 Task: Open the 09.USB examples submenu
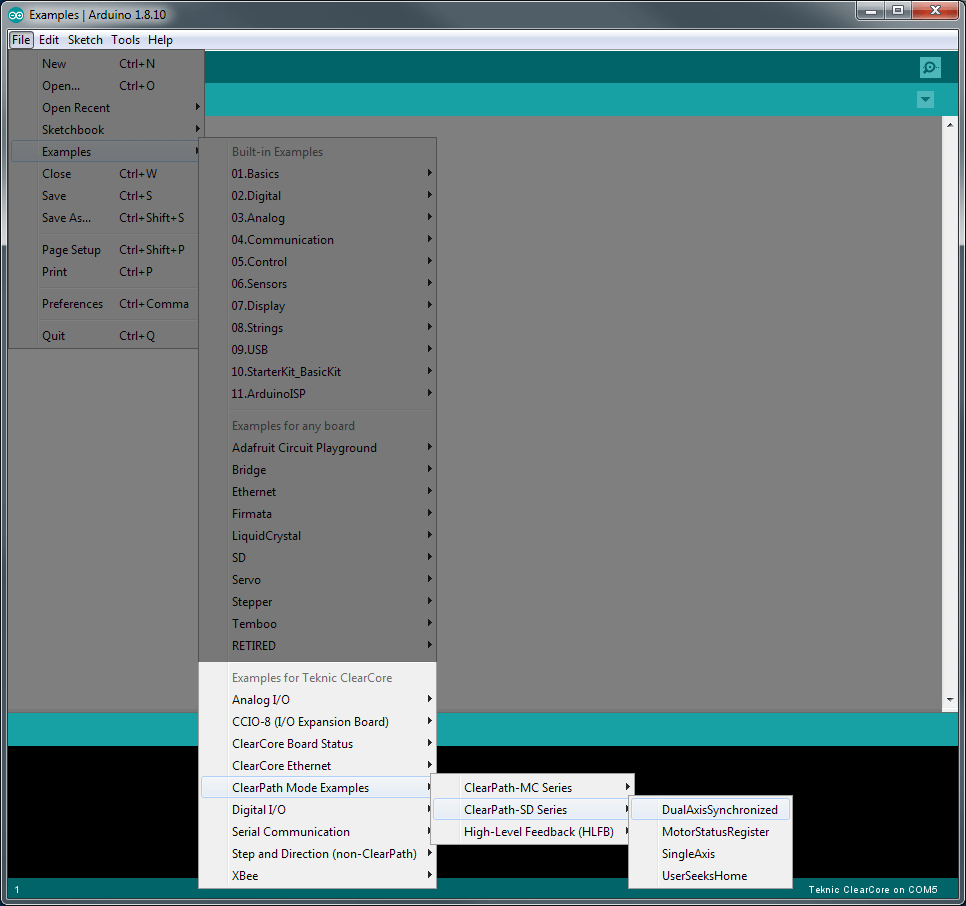[x=330, y=349]
